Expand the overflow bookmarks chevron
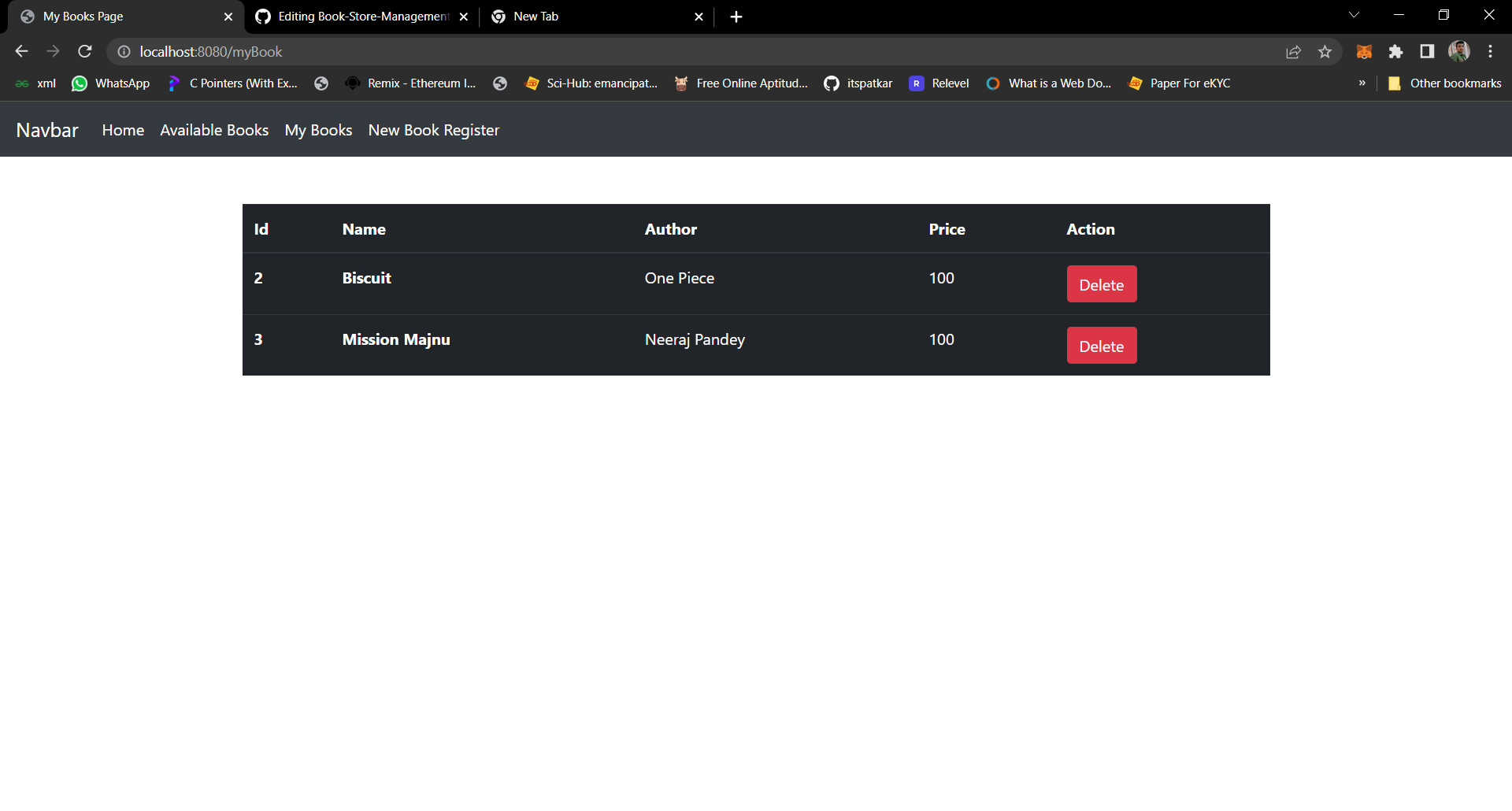 [x=1362, y=83]
